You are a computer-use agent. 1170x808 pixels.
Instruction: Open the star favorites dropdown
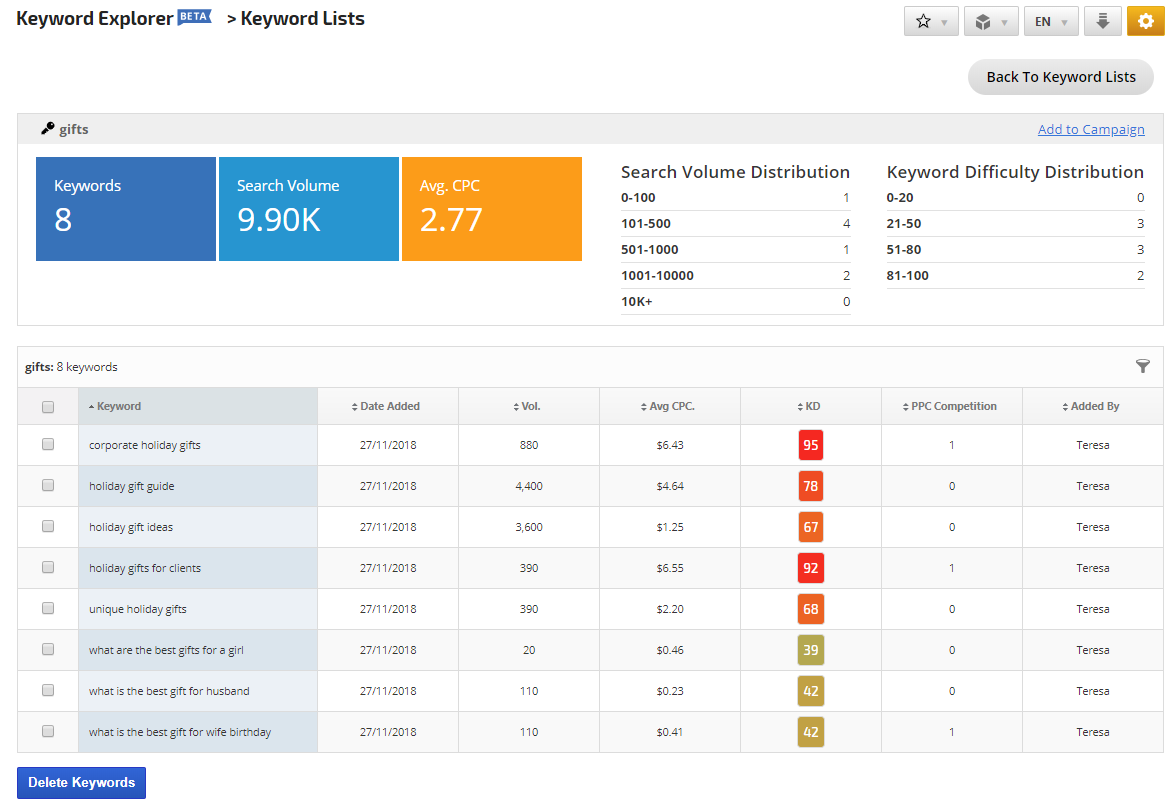(931, 21)
